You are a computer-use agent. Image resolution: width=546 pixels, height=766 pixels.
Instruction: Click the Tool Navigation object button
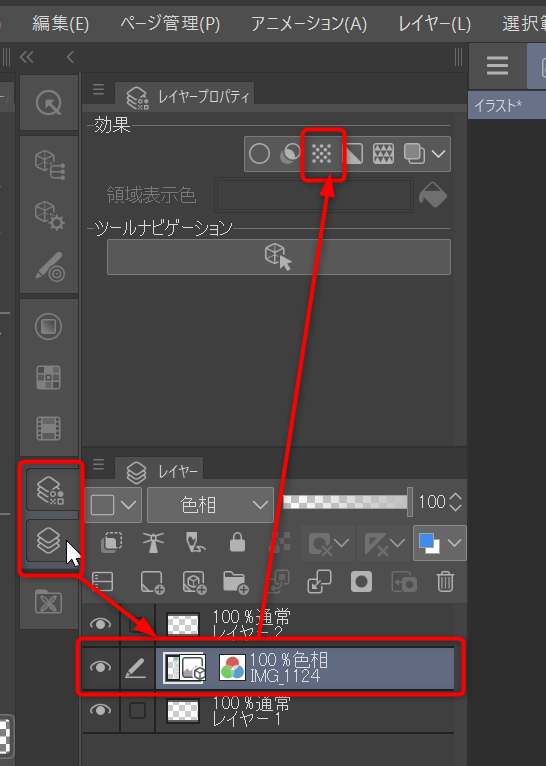pos(279,257)
